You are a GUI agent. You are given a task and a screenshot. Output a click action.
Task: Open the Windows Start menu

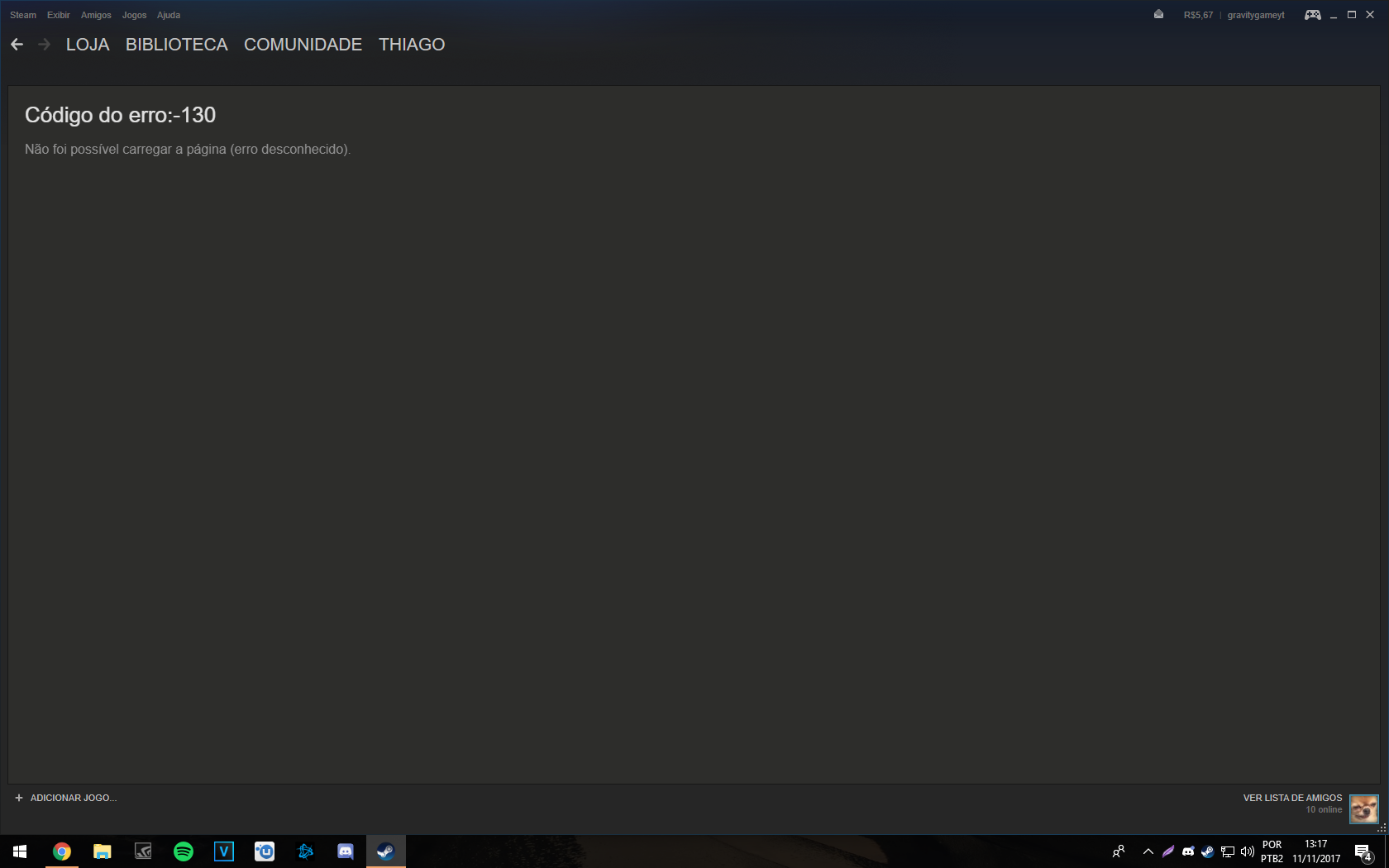pos(20,851)
